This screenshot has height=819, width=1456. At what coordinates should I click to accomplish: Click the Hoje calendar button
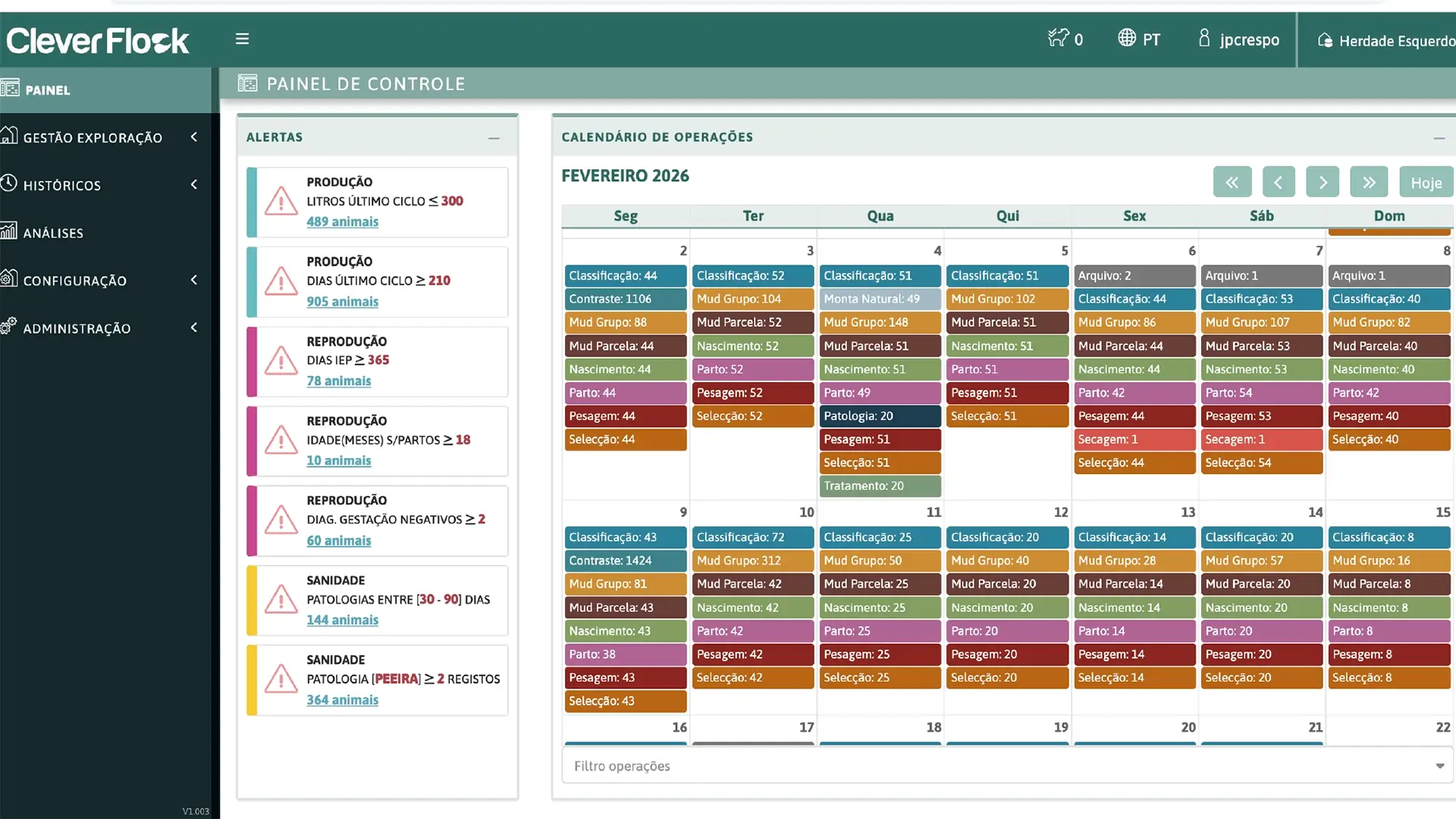[1426, 182]
